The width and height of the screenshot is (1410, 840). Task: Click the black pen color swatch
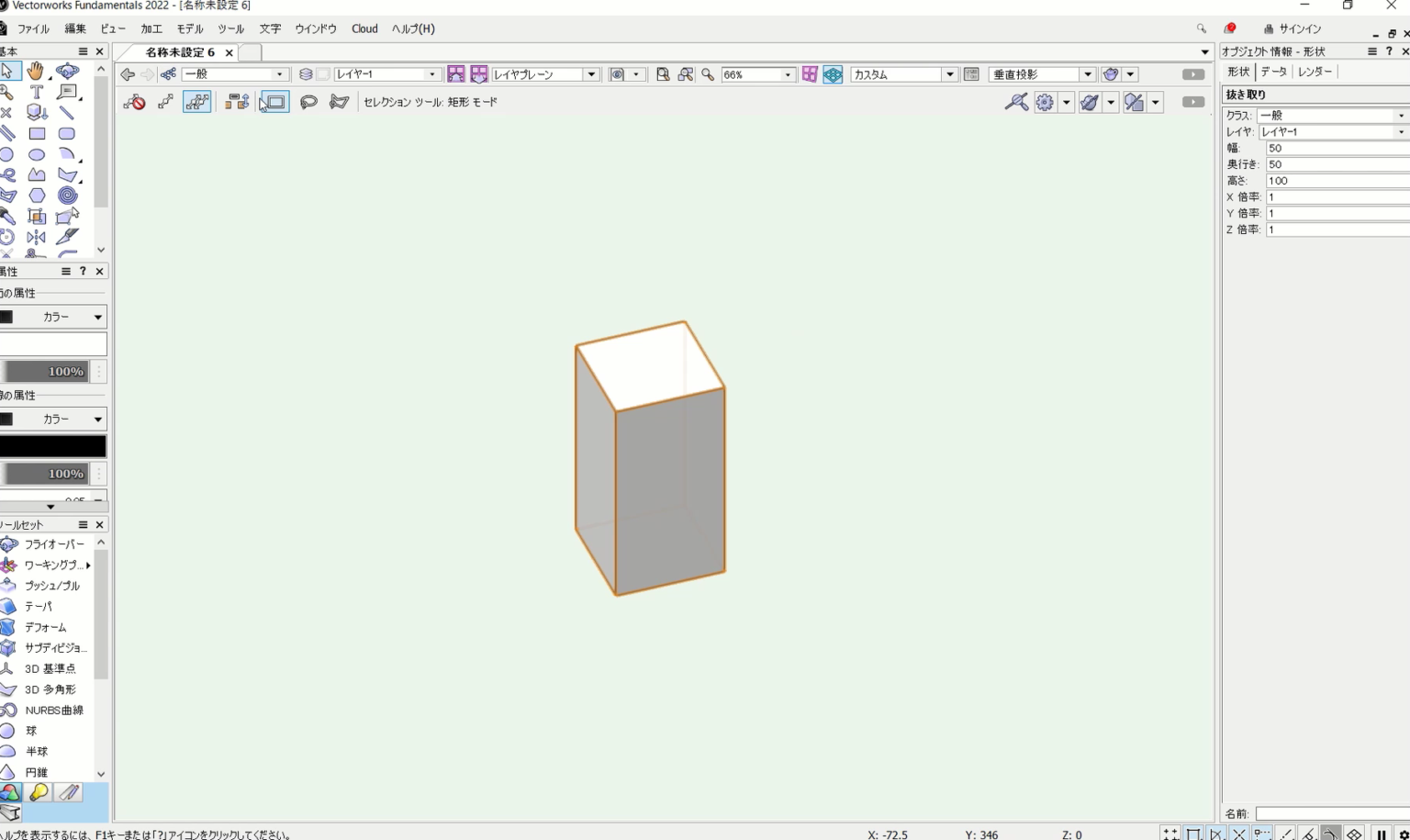tap(53, 446)
